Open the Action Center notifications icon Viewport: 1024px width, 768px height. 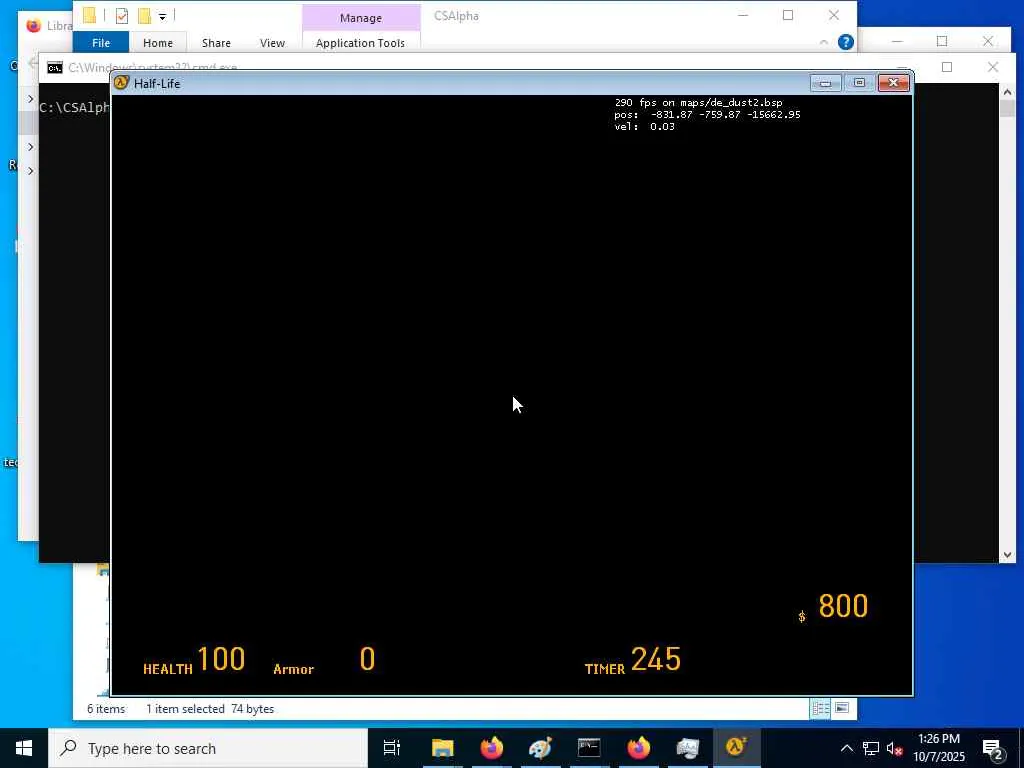point(993,749)
